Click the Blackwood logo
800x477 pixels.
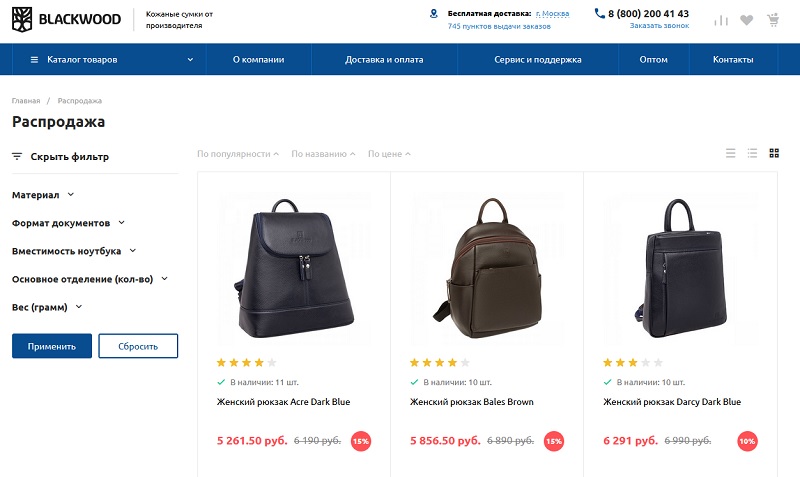[x=66, y=19]
